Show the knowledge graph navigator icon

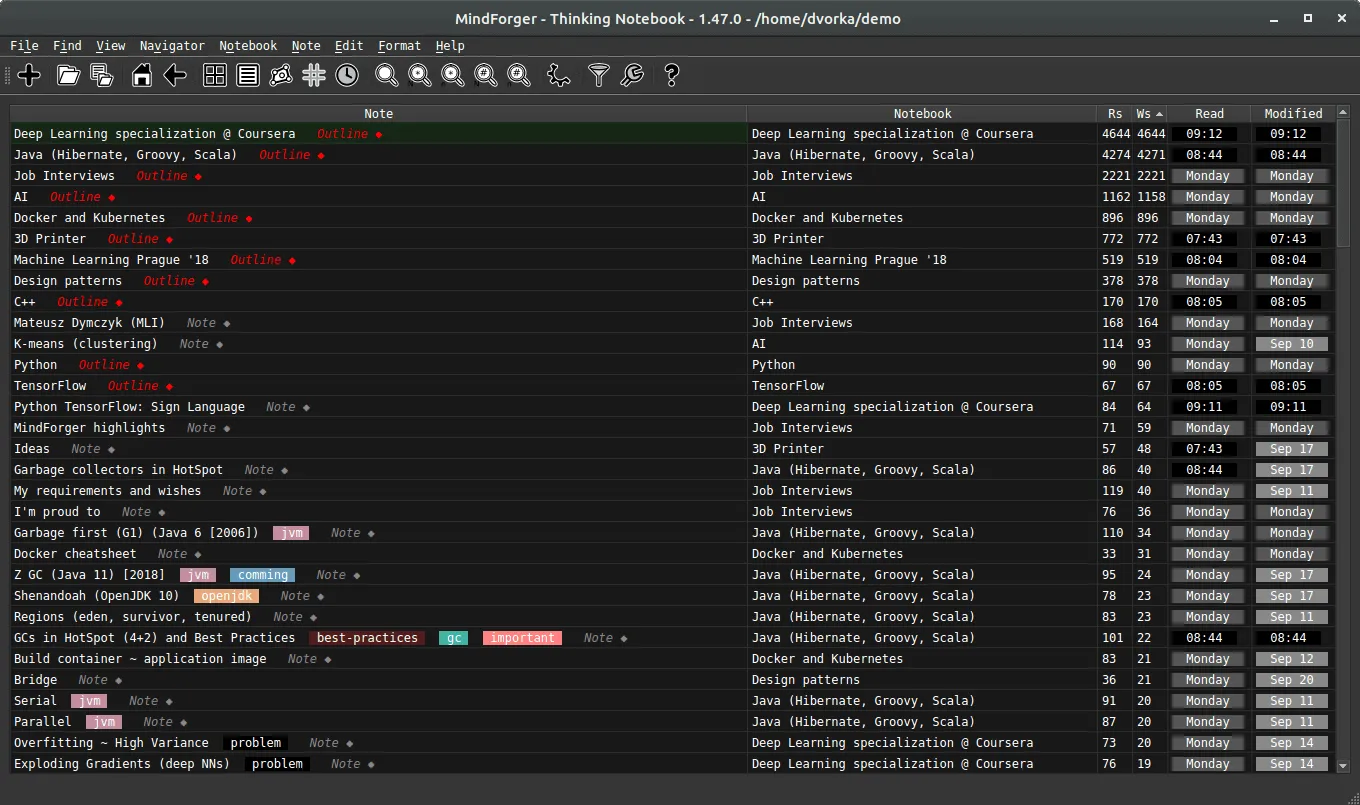tap(281, 75)
